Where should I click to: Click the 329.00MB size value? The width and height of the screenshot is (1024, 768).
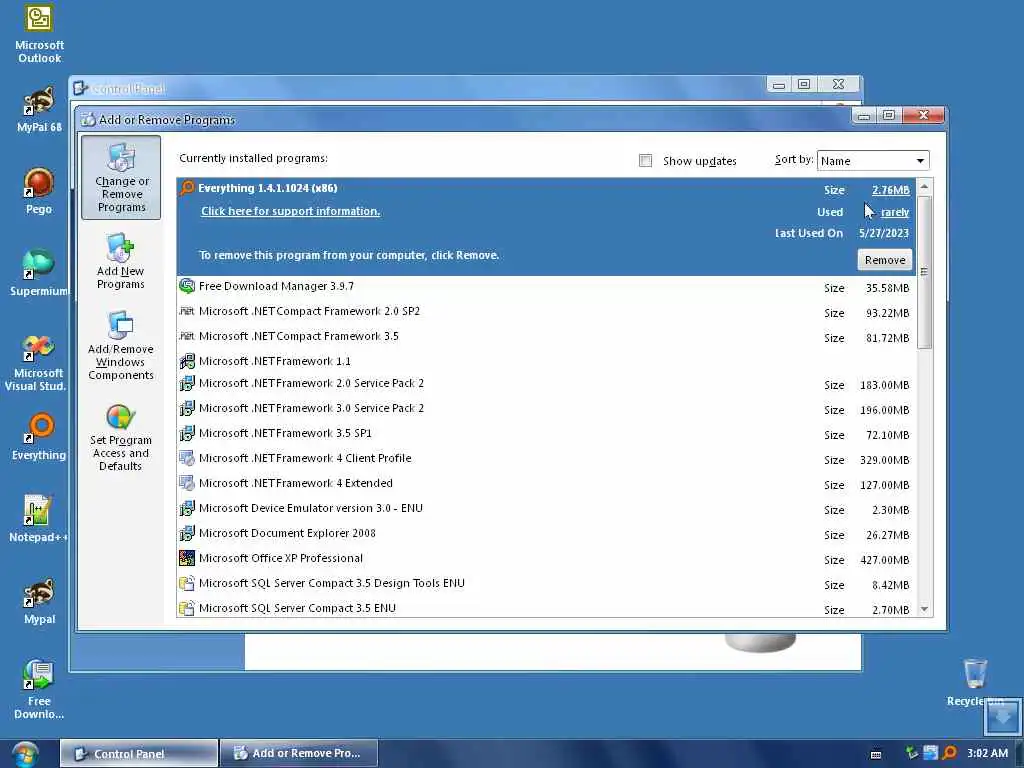884,460
